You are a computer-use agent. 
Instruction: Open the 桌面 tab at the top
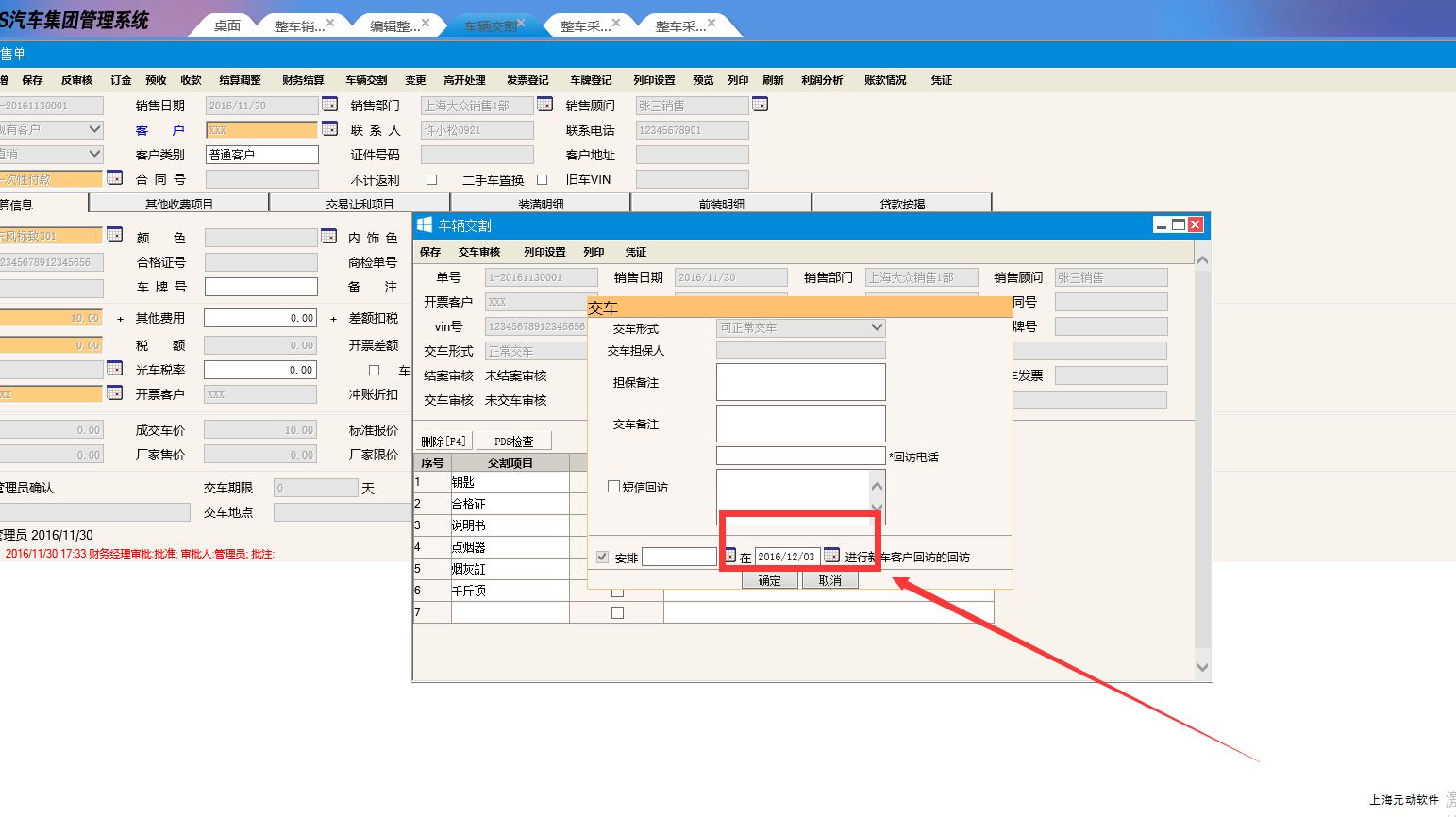(226, 26)
